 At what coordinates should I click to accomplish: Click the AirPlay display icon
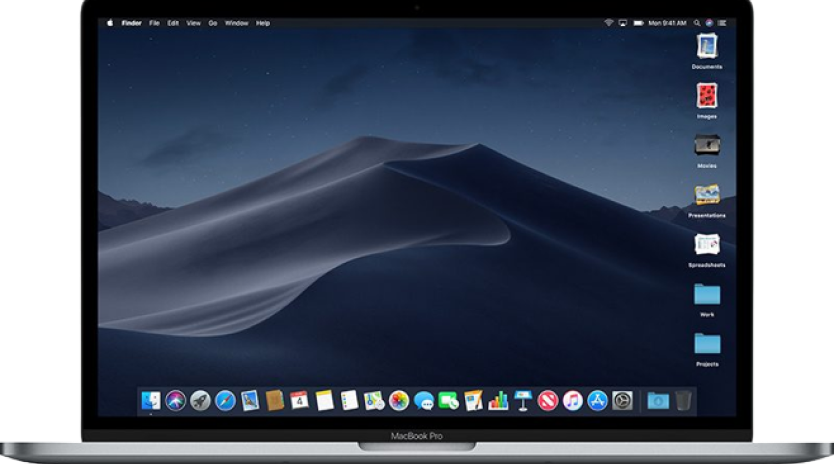tap(623, 23)
